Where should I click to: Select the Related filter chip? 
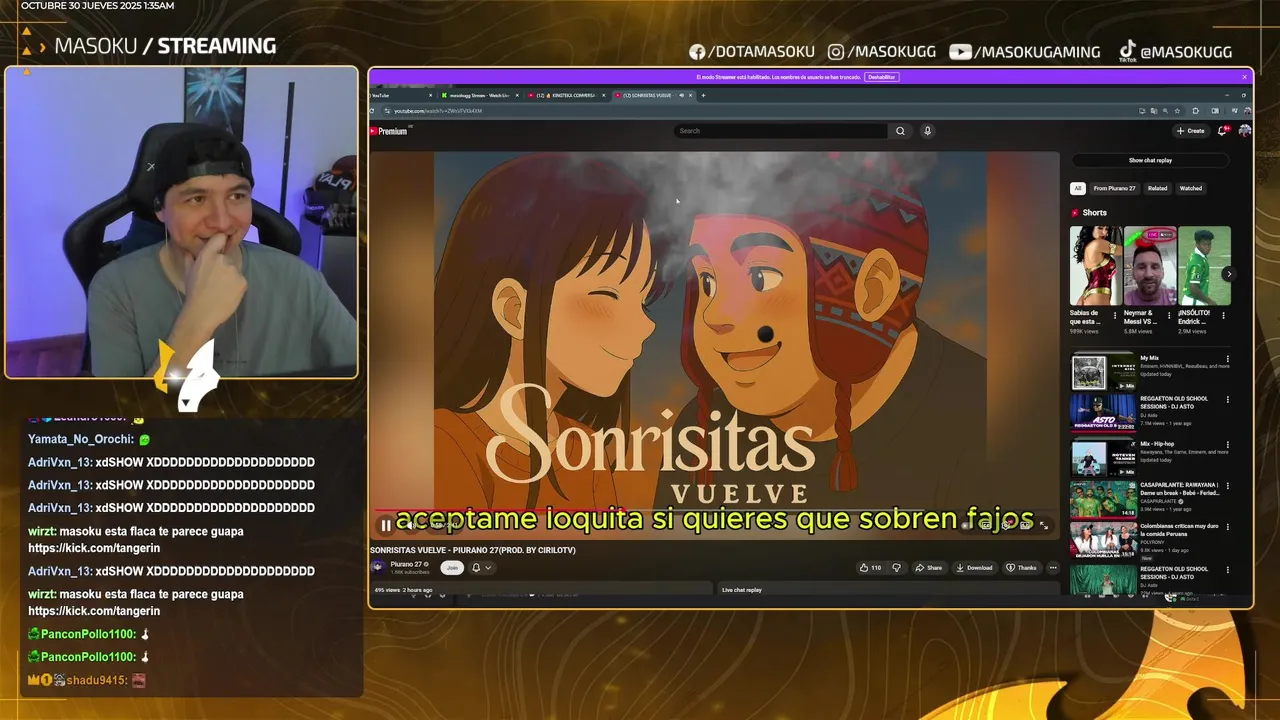pos(1157,188)
